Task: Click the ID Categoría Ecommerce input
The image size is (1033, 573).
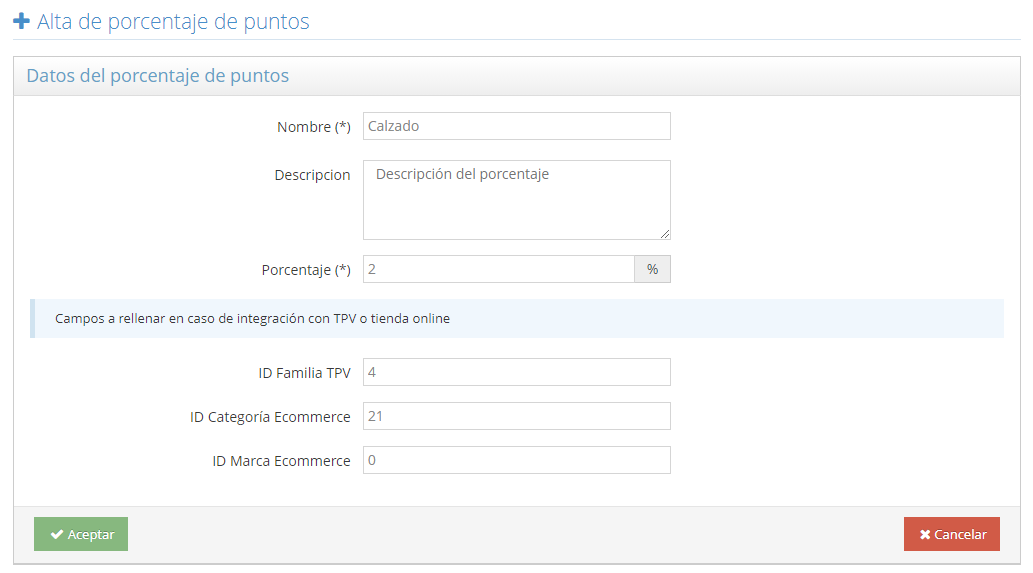Action: coord(516,416)
